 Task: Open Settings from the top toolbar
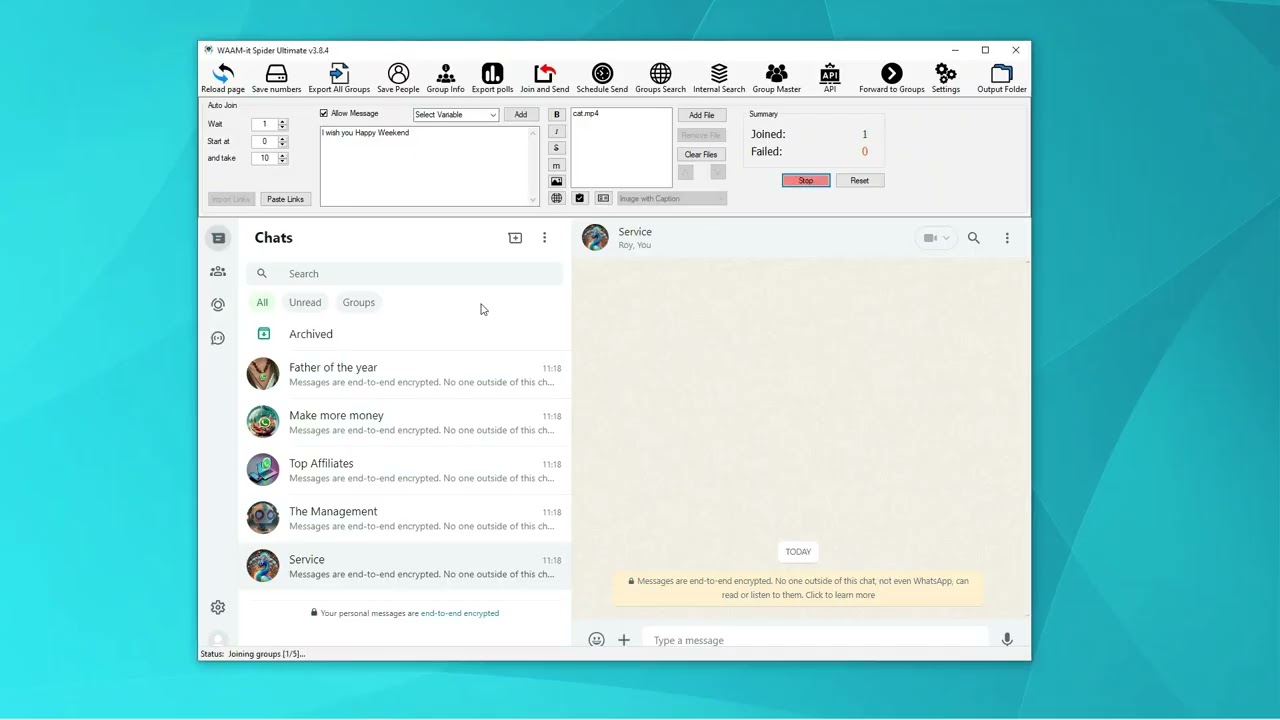pyautogui.click(x=945, y=78)
